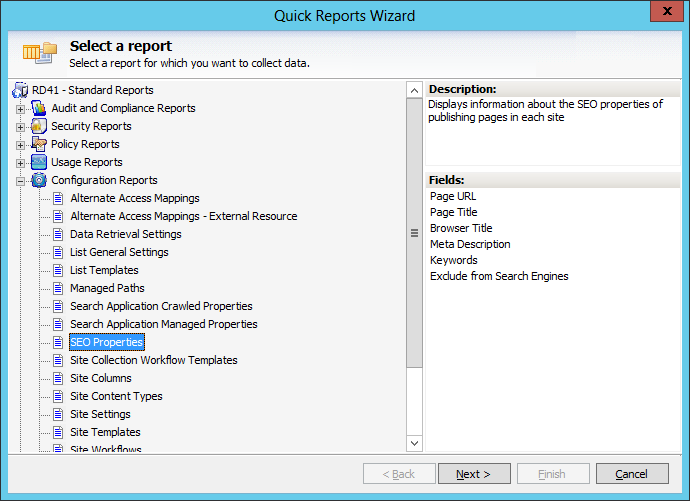Image resolution: width=690 pixels, height=501 pixels.
Task: Click the Policy Reports icon
Action: [x=39, y=144]
